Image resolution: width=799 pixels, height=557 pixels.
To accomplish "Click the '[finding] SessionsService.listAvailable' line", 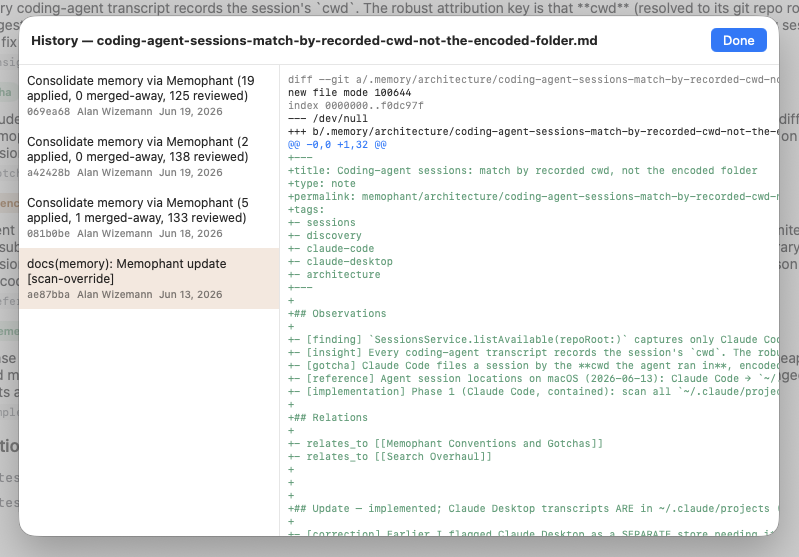I will tap(533, 339).
